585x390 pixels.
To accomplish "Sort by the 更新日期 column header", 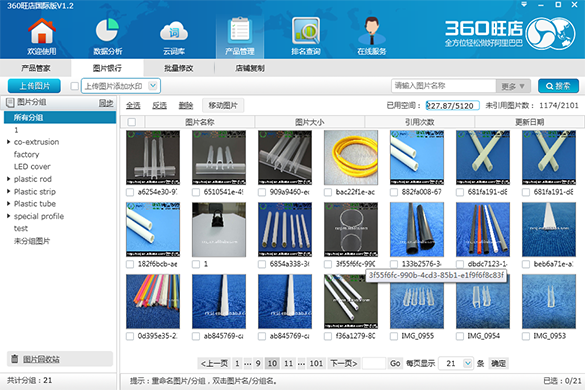I will [529, 122].
